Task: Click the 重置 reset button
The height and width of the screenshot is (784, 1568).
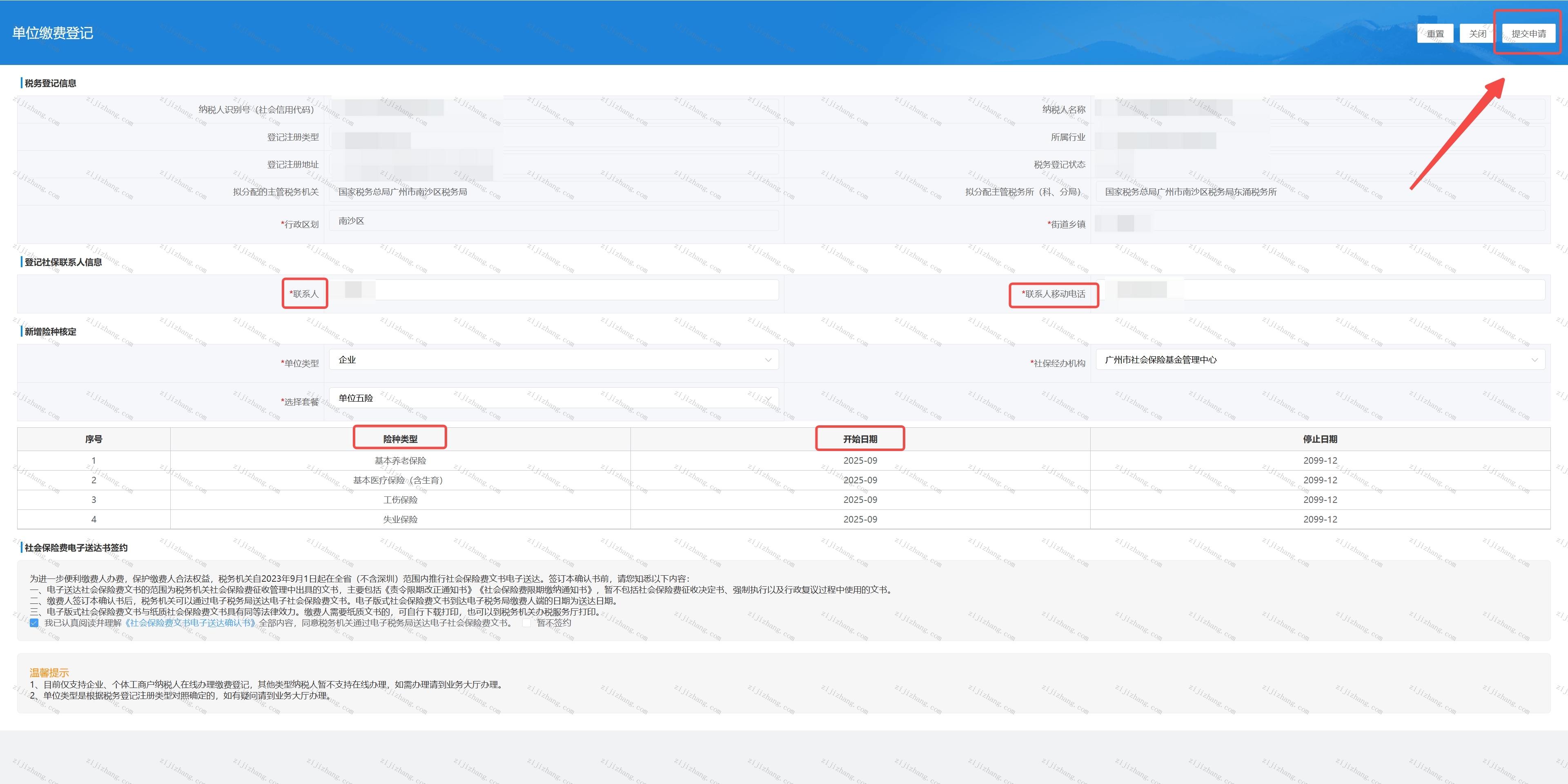Action: pyautogui.click(x=1435, y=34)
